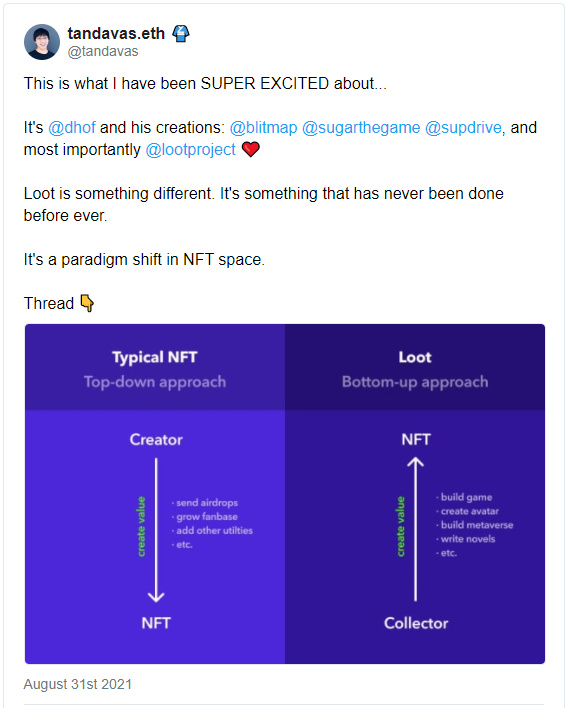Click the blue emoji badge beside tandavas.eth
This screenshot has height=708, width=568.
click(x=181, y=33)
